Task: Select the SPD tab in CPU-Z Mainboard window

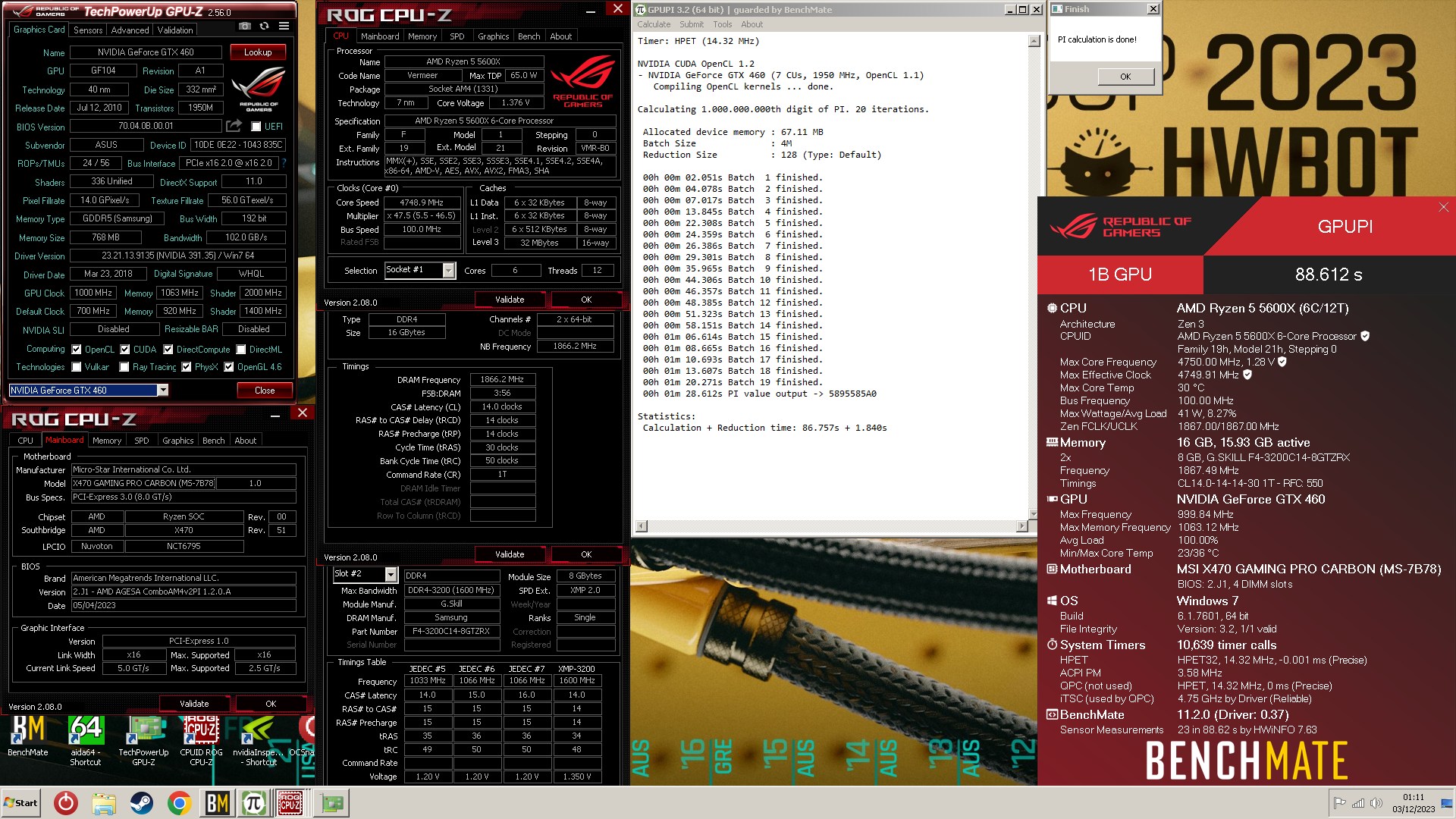Action: click(x=141, y=441)
